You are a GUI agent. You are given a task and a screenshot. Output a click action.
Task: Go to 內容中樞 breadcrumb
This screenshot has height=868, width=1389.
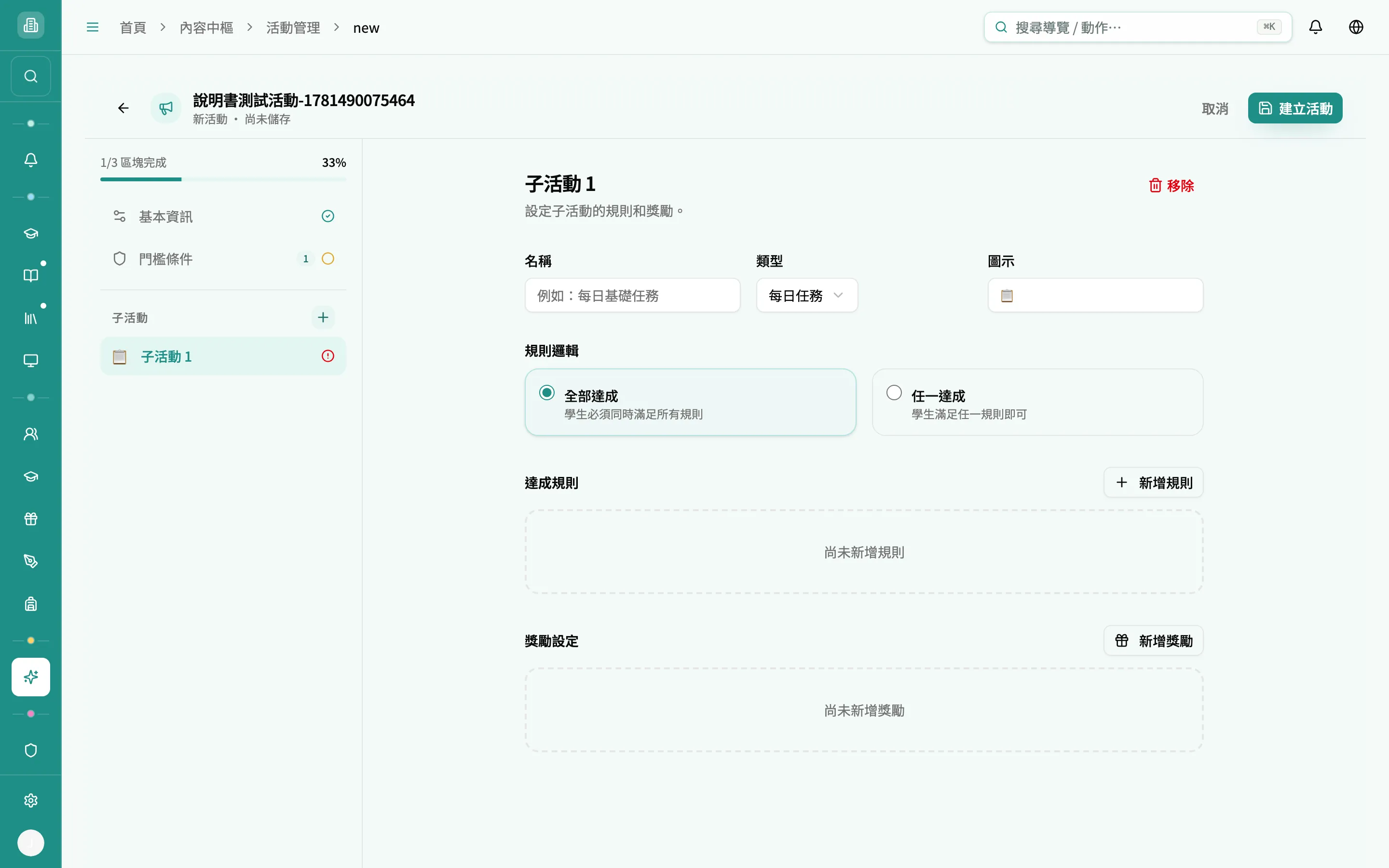[x=206, y=27]
